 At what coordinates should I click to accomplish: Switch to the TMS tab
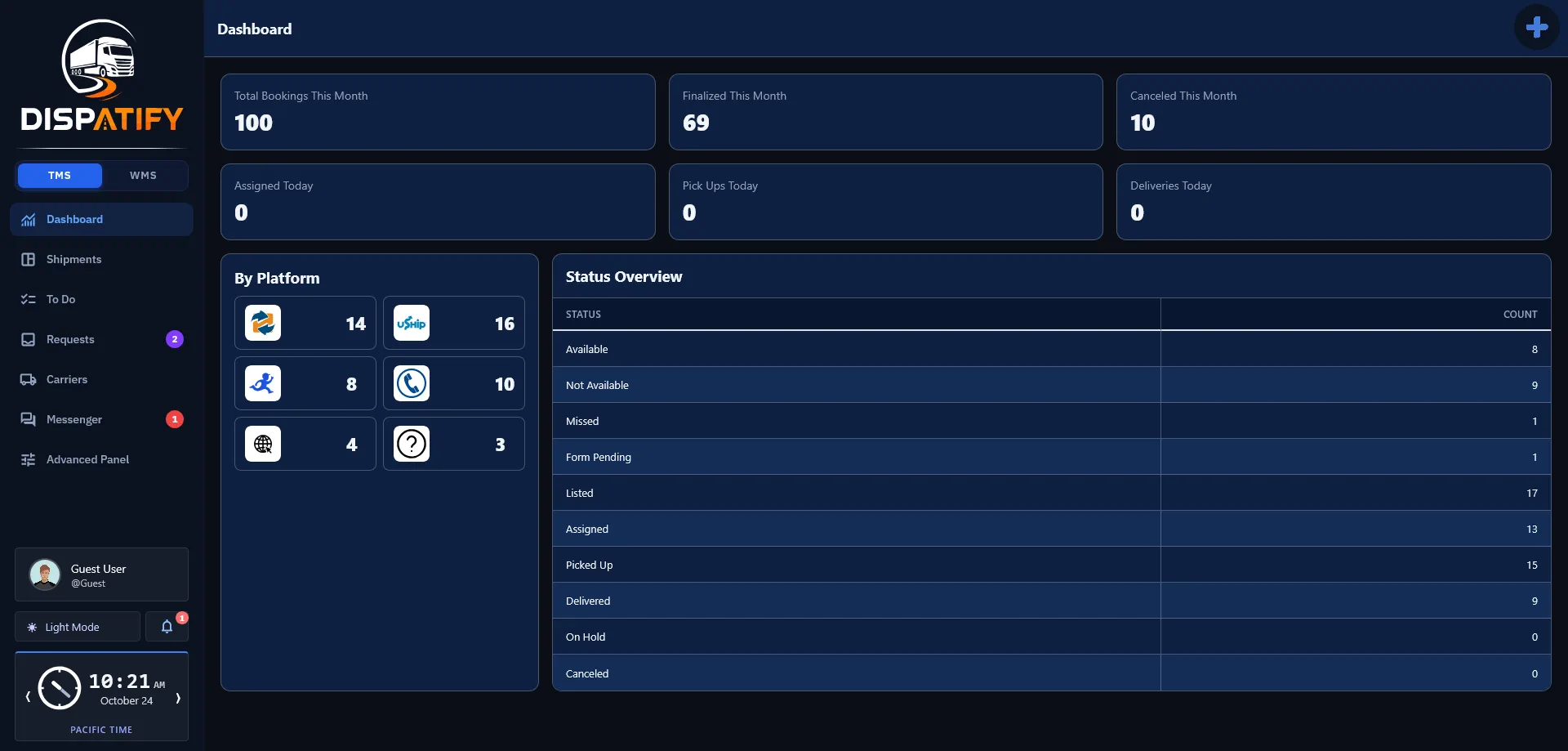pyautogui.click(x=60, y=176)
